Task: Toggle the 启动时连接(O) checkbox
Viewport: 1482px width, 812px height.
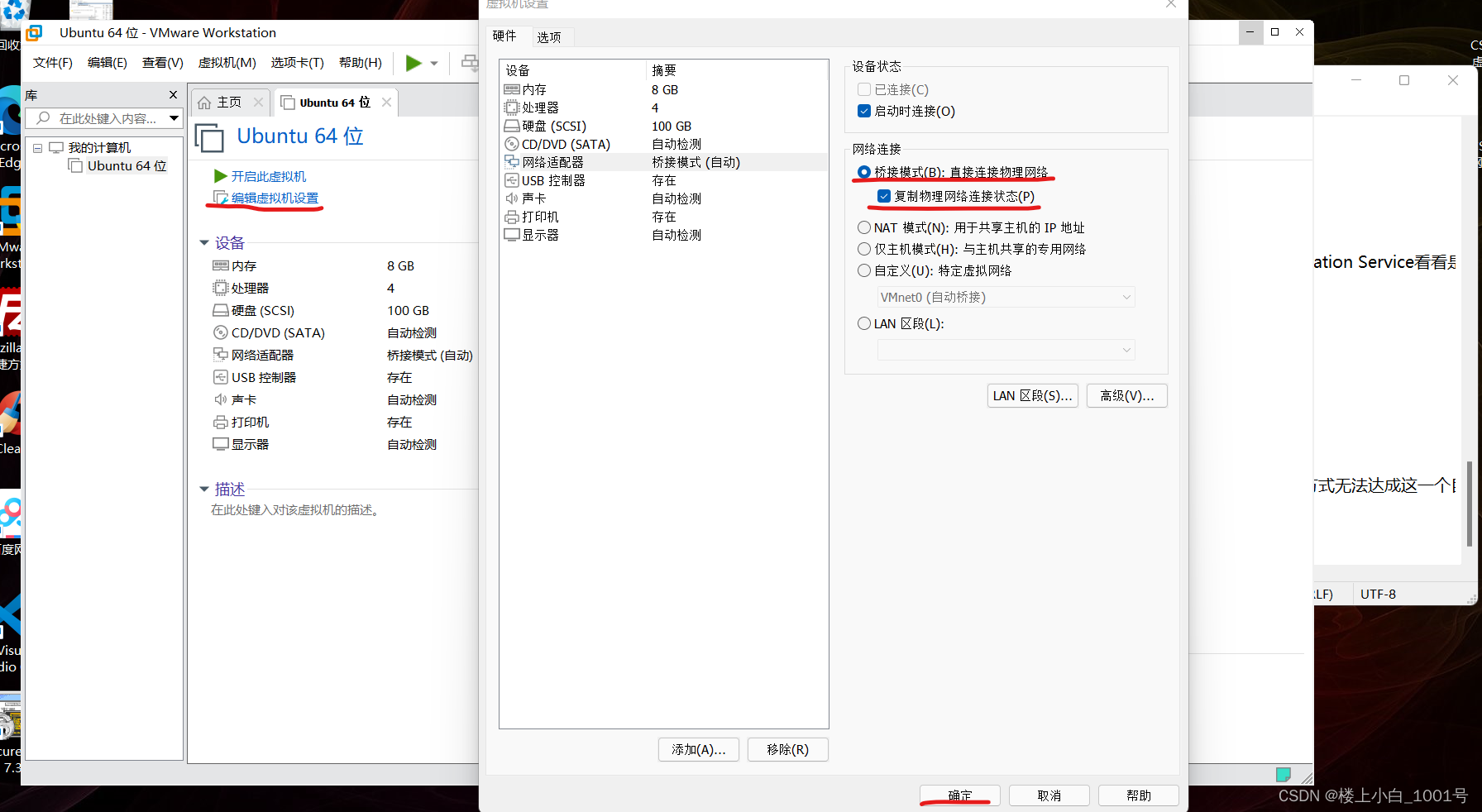Action: coord(864,111)
